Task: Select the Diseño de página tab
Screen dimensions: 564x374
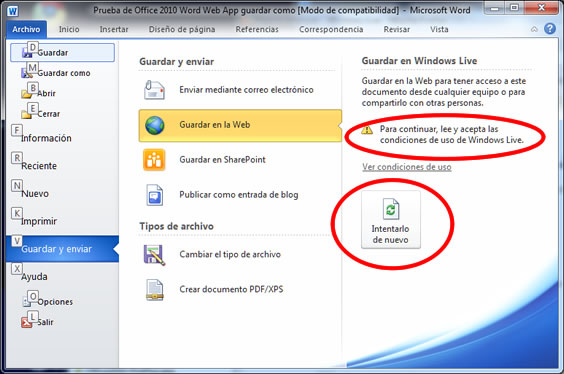Action: [182, 29]
